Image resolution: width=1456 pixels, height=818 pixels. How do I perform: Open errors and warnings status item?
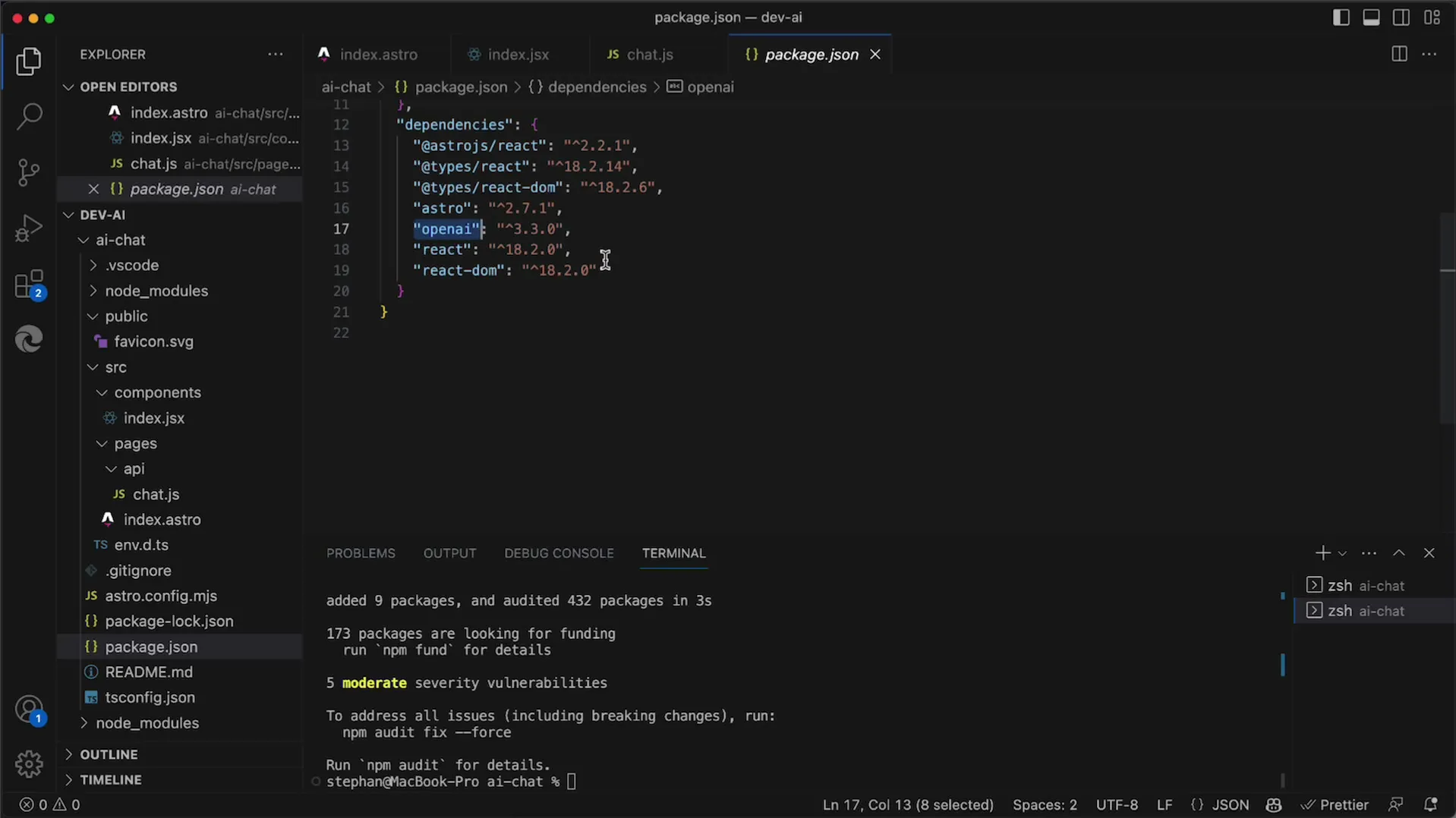[x=50, y=804]
